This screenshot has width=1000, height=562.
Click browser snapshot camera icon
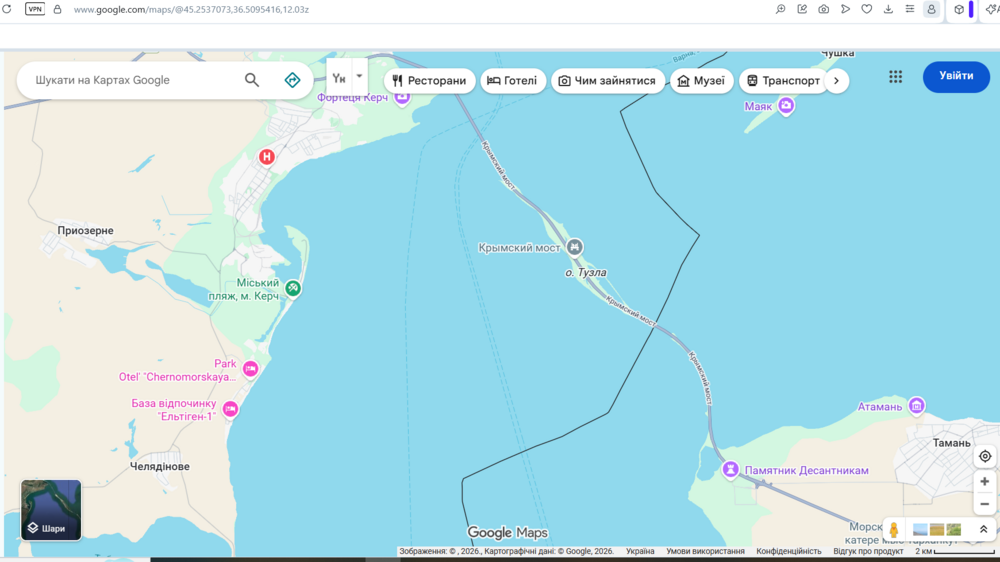[823, 10]
